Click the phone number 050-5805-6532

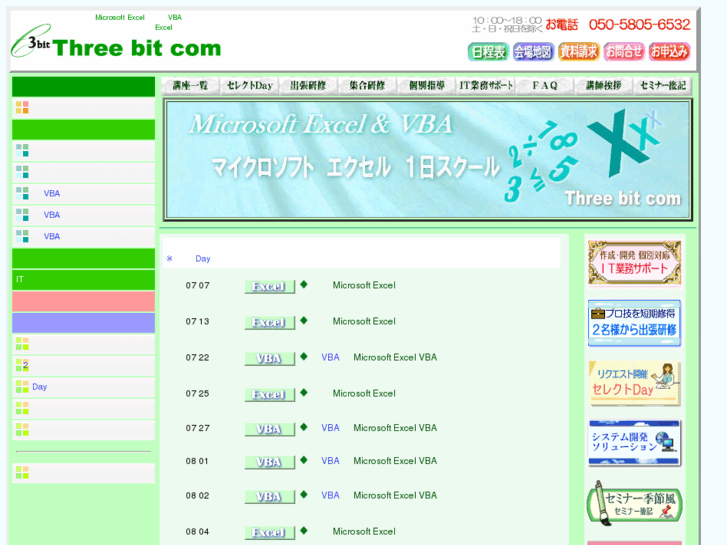click(x=639, y=25)
